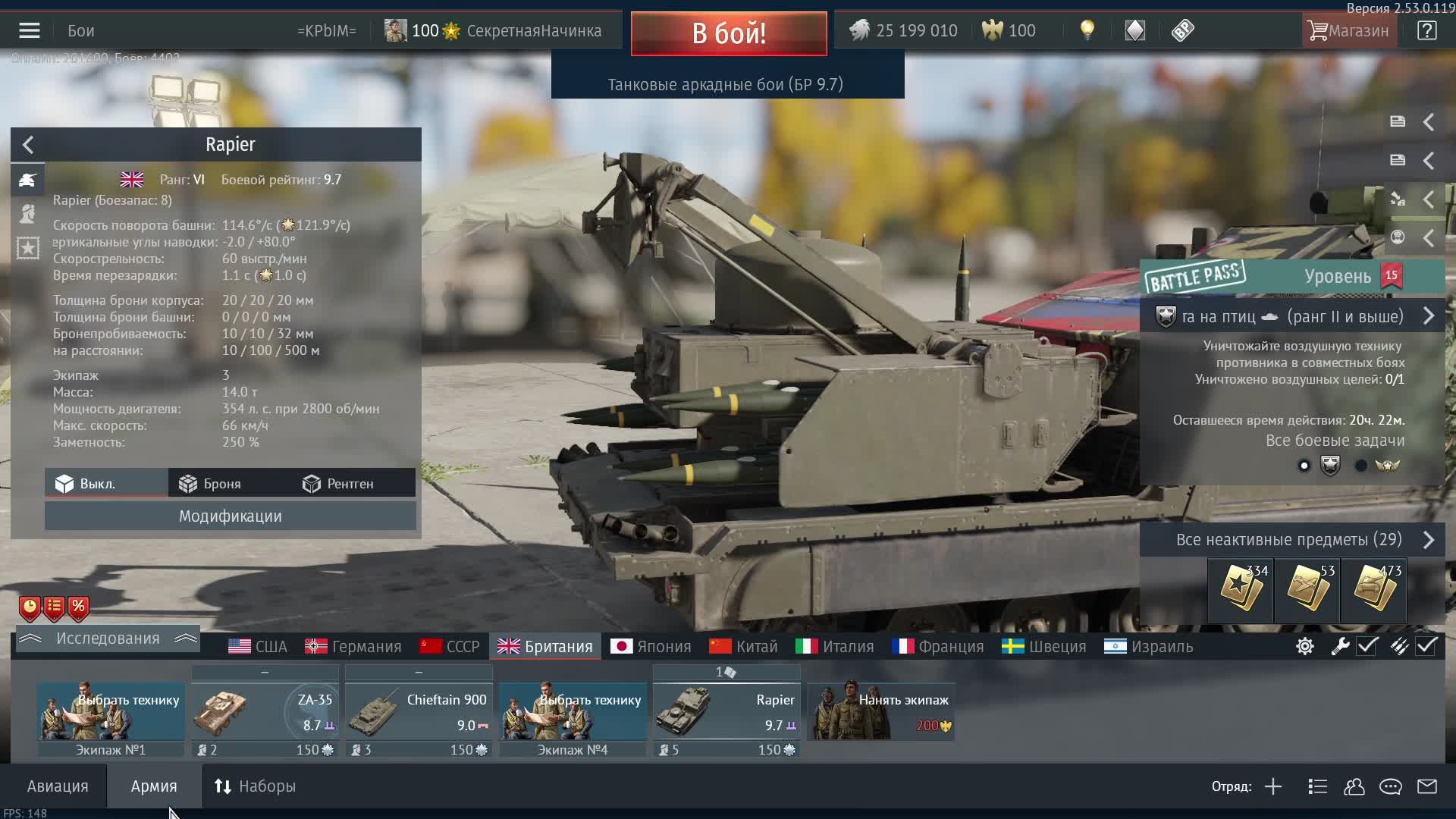Open the hamburger main menu
The image size is (1456, 819).
[29, 30]
